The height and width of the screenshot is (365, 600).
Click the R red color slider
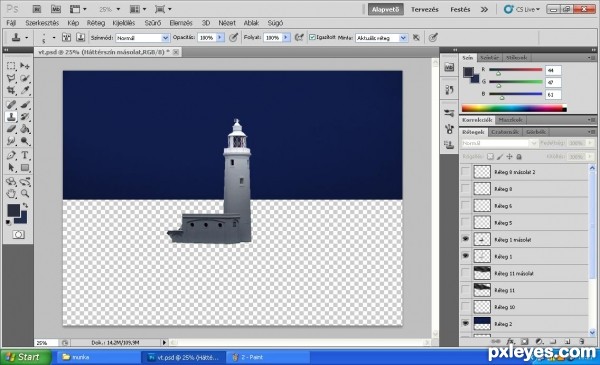pos(515,70)
